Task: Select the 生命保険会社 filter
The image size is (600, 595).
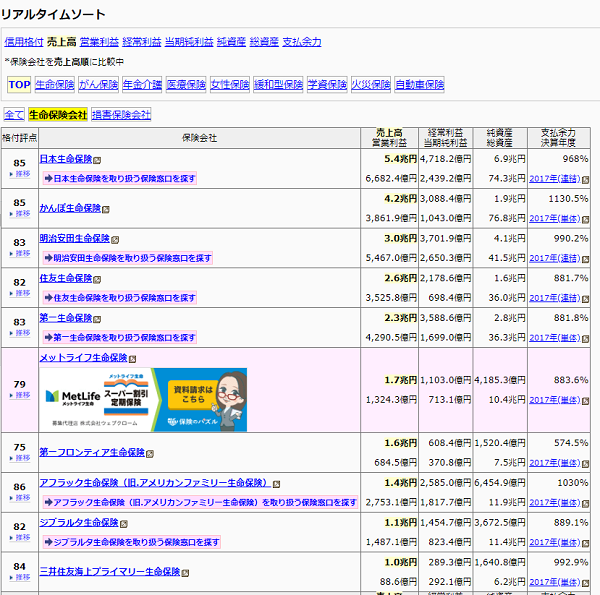Action: point(58,114)
